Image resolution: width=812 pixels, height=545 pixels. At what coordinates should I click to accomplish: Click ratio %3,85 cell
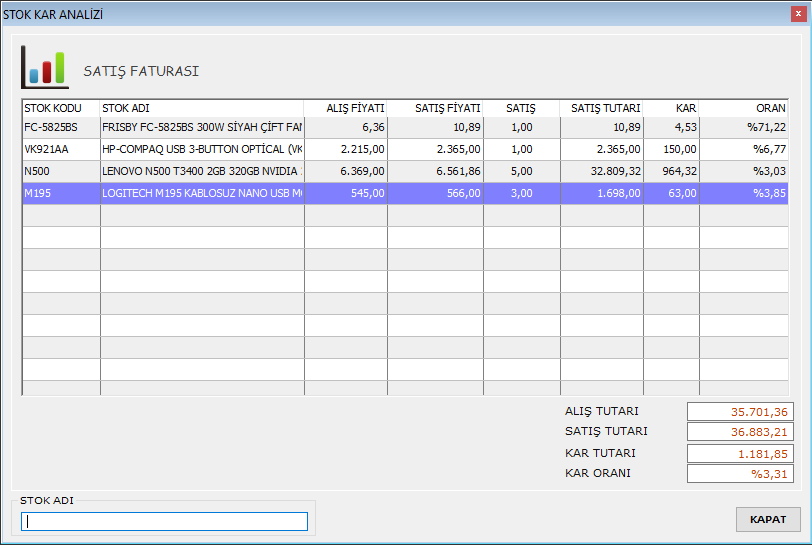pyautogui.click(x=744, y=193)
